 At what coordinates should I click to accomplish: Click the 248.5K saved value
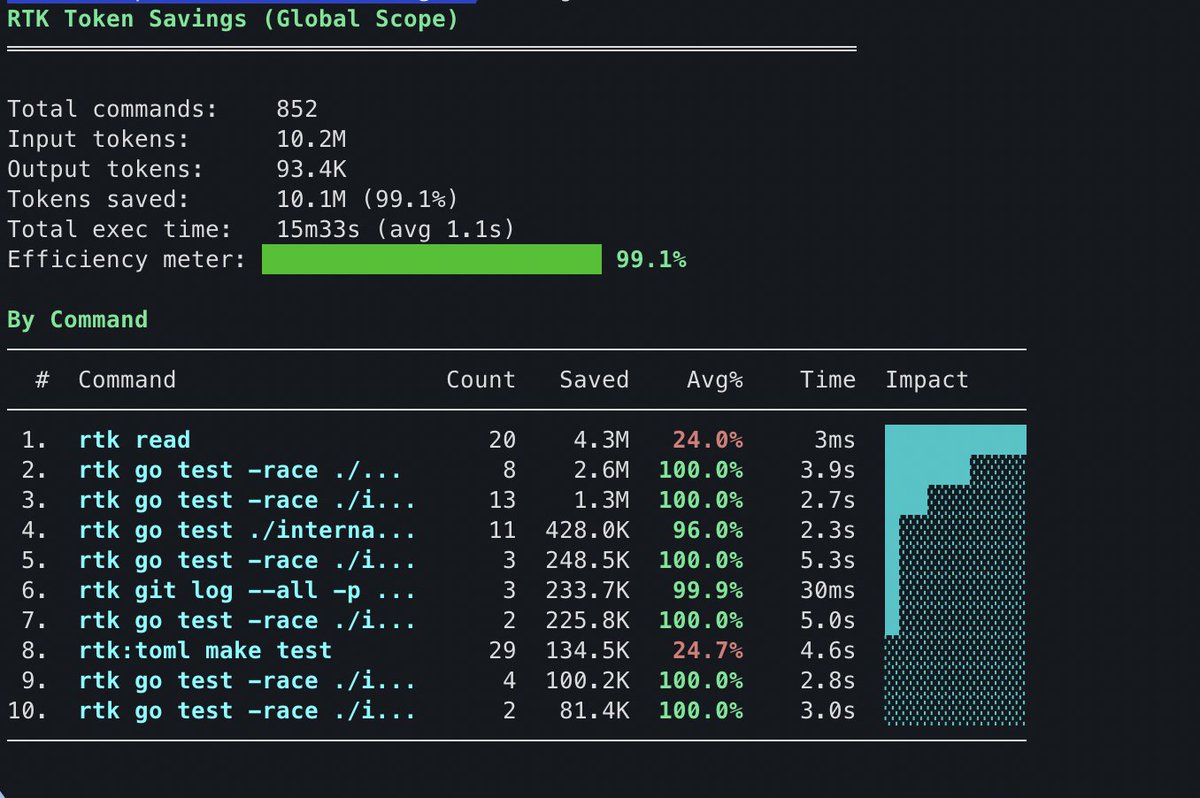(x=587, y=560)
